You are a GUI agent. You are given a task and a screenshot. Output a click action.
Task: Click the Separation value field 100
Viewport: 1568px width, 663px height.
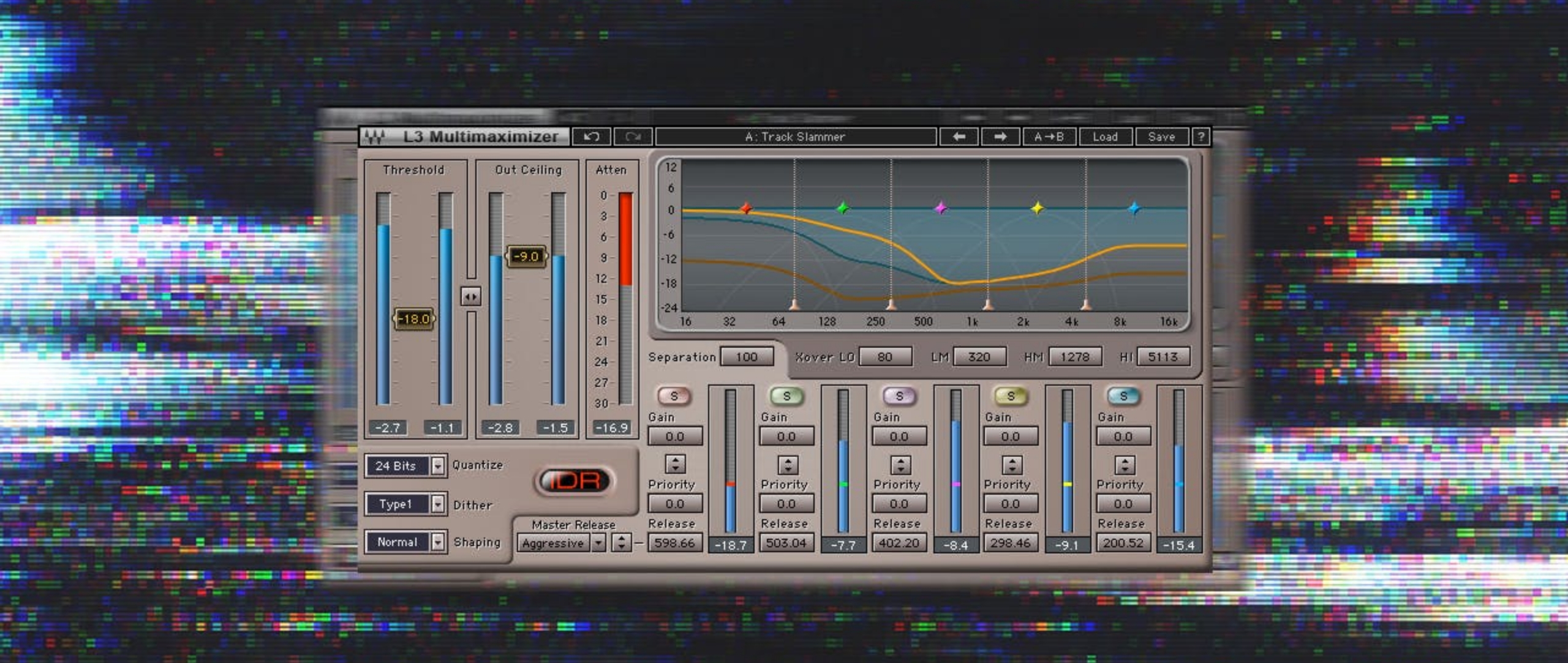(747, 357)
